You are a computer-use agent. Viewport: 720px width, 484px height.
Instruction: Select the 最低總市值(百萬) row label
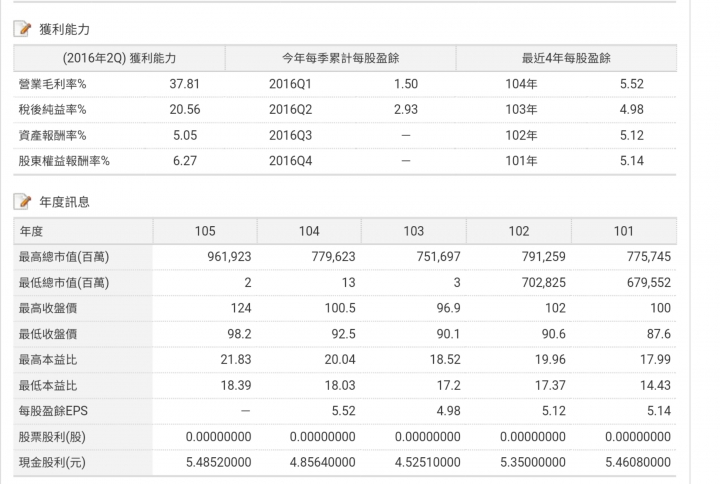coord(64,282)
